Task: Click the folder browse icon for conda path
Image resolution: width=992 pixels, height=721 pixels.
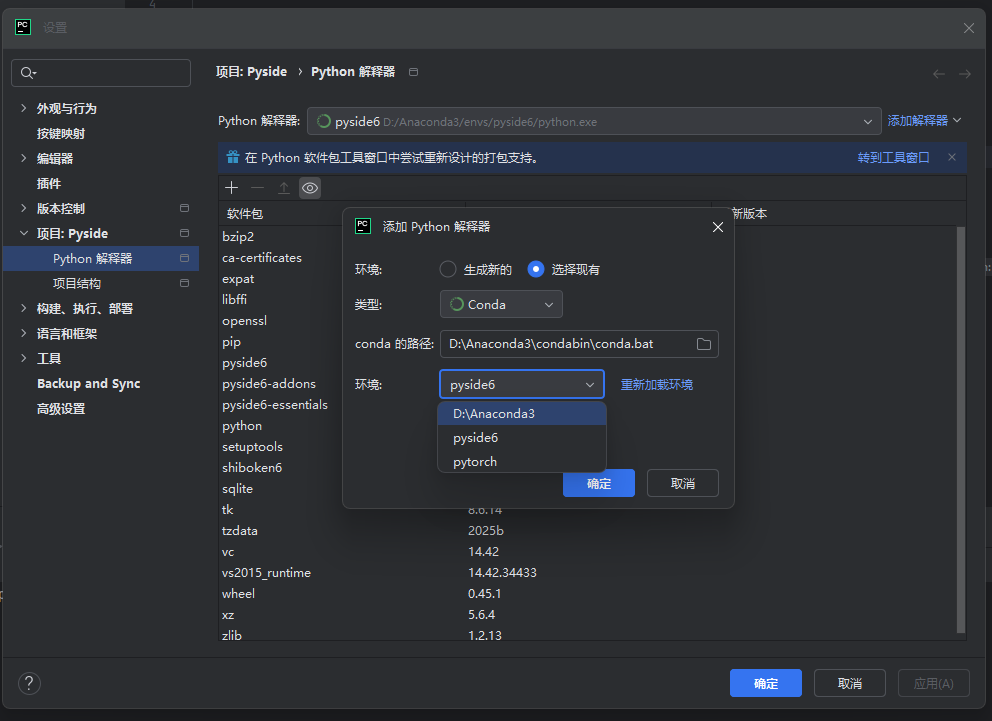Action: 704,344
